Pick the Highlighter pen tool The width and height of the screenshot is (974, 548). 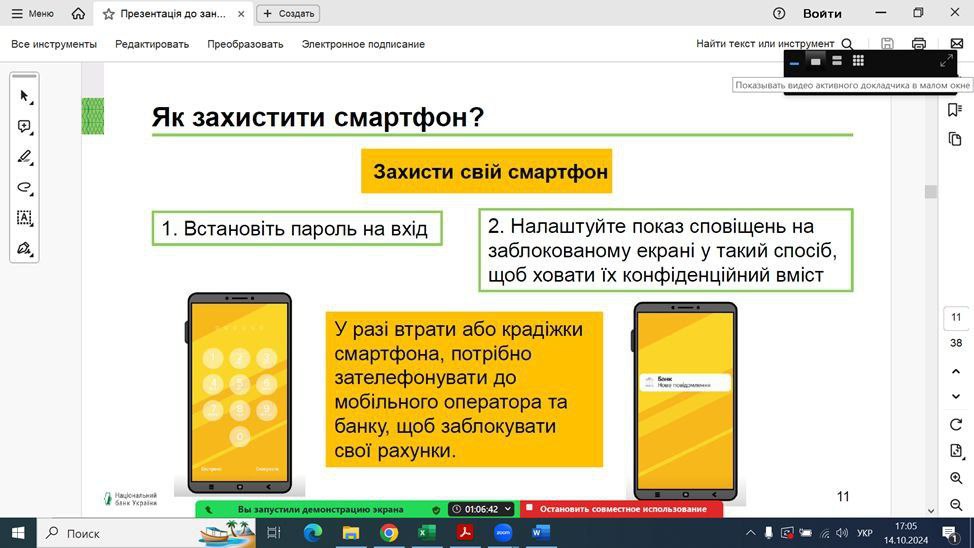pyautogui.click(x=25, y=157)
